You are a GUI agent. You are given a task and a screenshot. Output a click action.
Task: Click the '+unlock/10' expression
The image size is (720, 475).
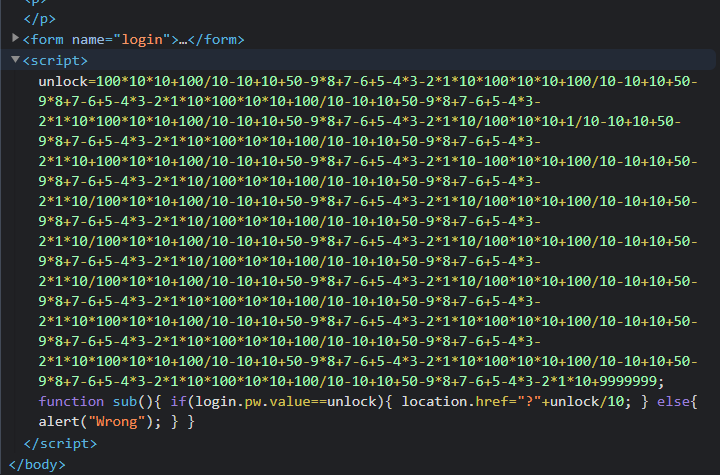(x=583, y=401)
